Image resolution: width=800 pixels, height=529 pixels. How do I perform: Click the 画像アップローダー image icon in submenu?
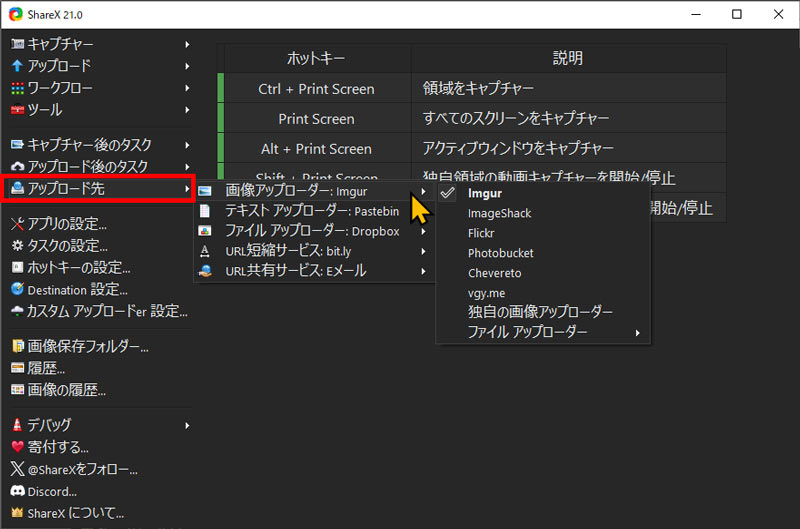(x=205, y=191)
